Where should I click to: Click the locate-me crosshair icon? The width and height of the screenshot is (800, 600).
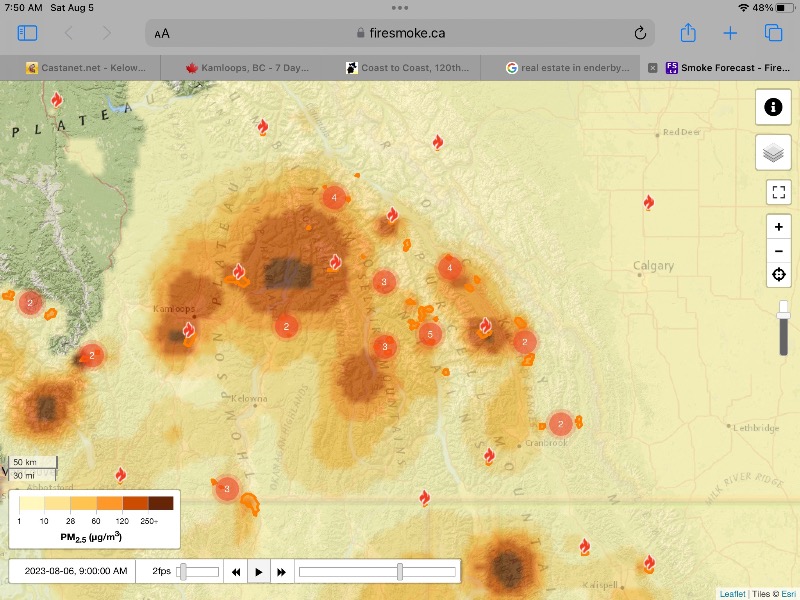(x=779, y=275)
